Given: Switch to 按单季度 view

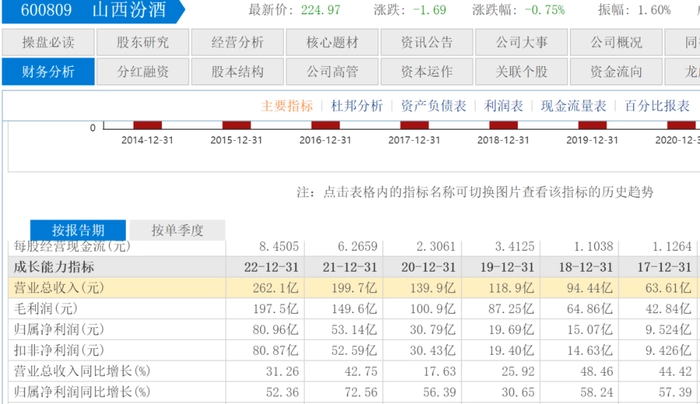Looking at the screenshot, I should point(178,230).
